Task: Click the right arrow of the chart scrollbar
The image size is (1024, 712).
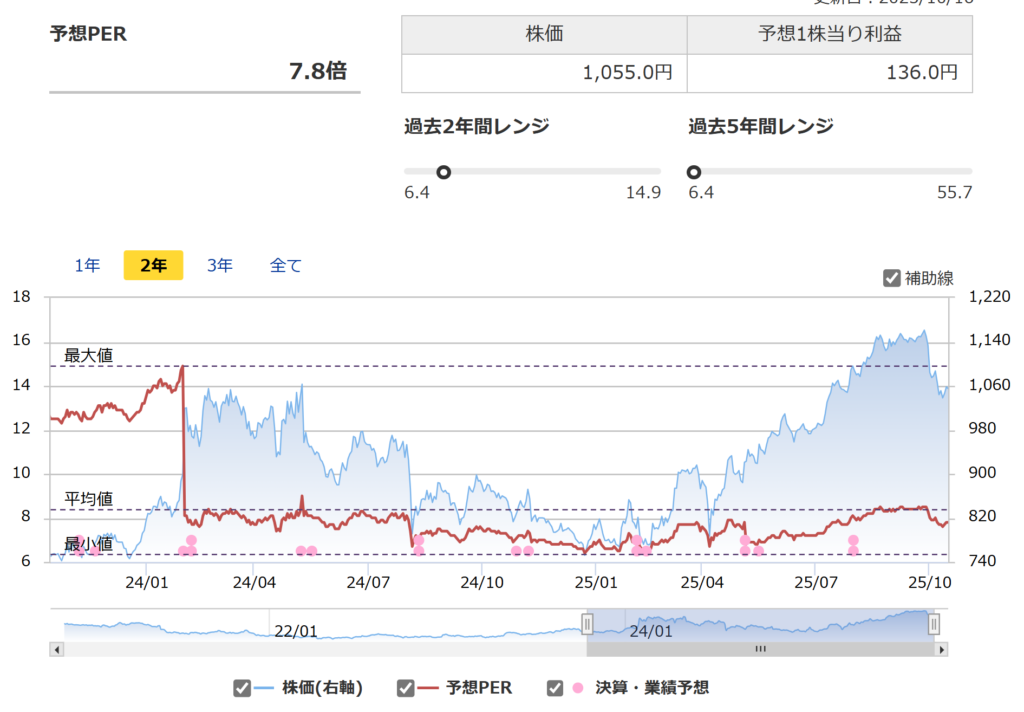Action: pyautogui.click(x=941, y=649)
